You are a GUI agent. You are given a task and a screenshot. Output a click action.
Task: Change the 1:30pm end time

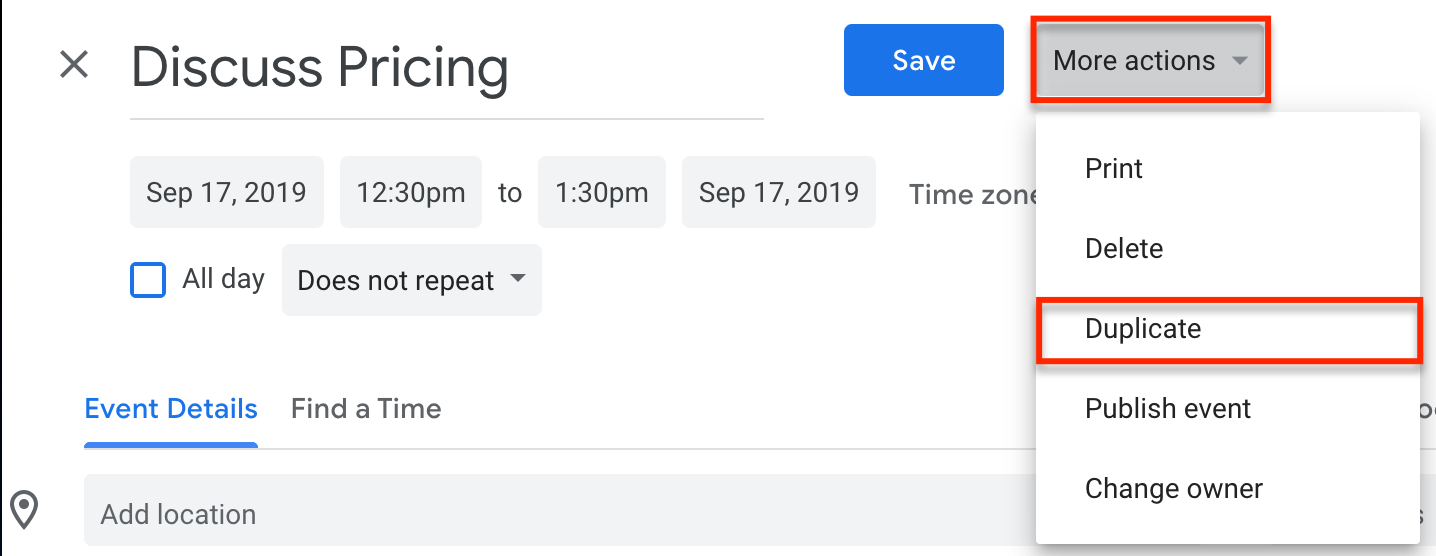(x=601, y=192)
